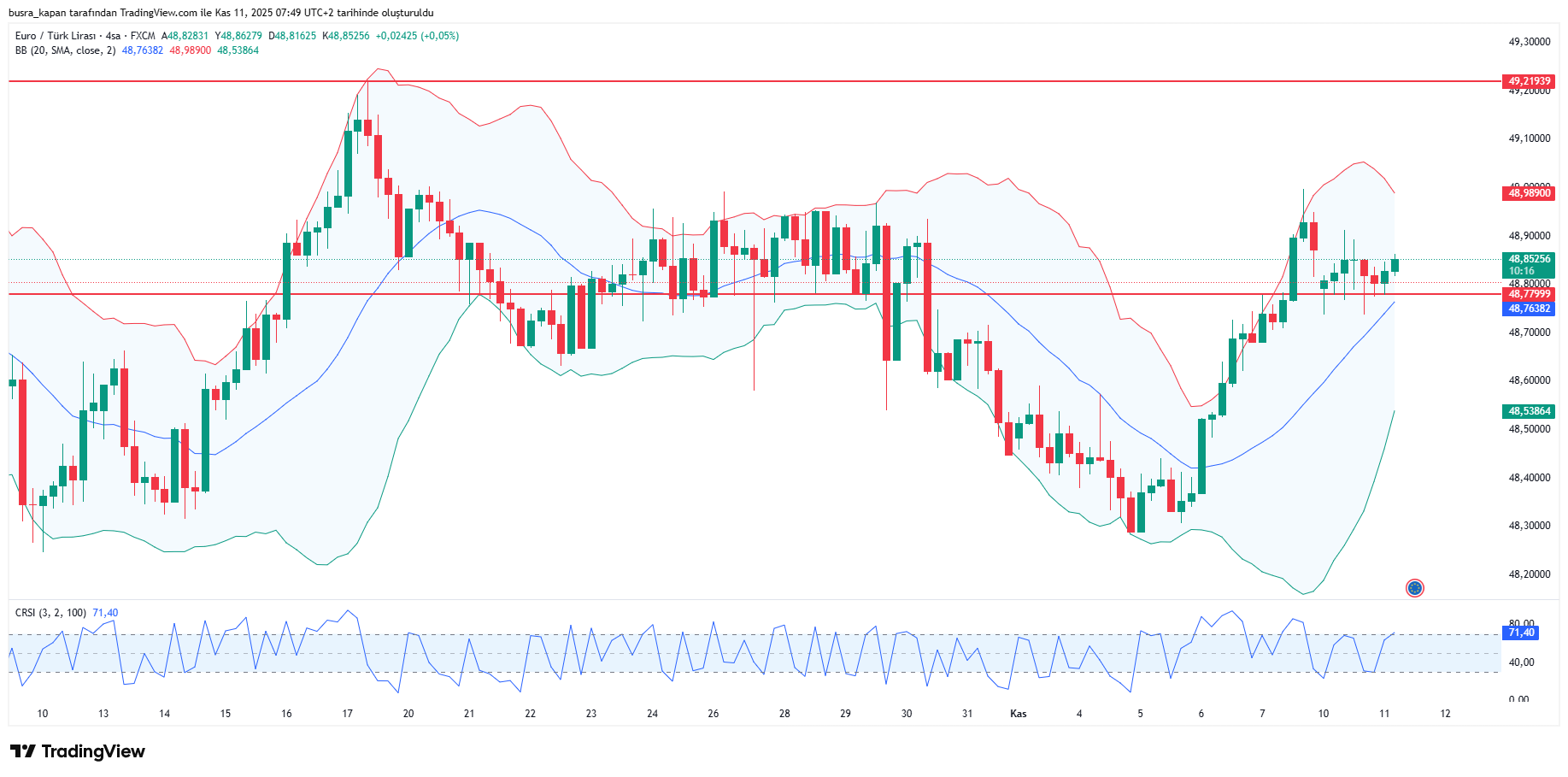Click date 12 on the time axis
1568x777 pixels.
(1445, 714)
